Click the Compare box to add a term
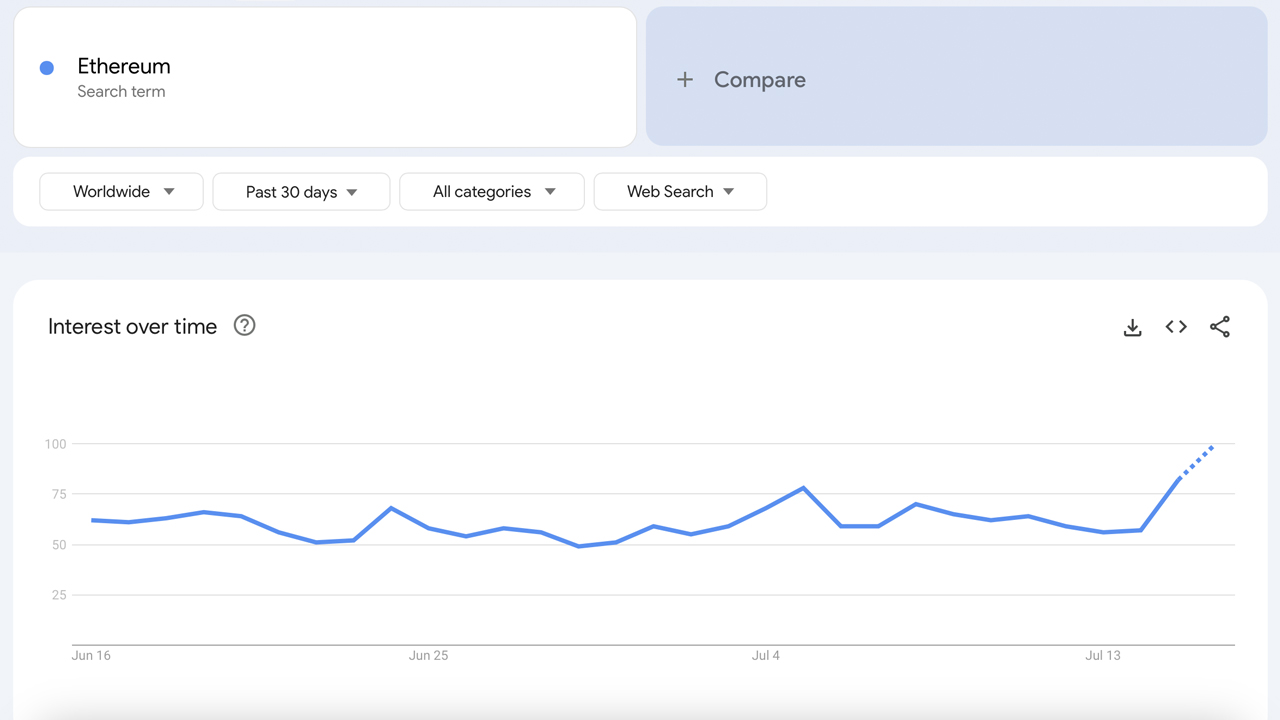 956,79
